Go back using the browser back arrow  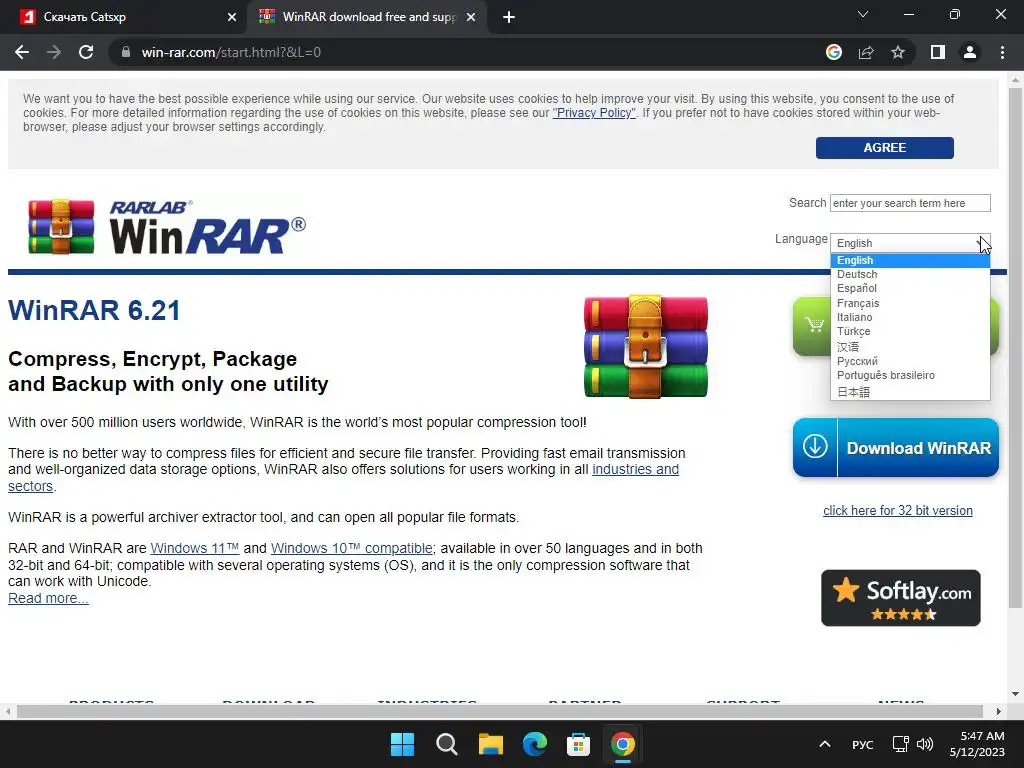pos(22,52)
